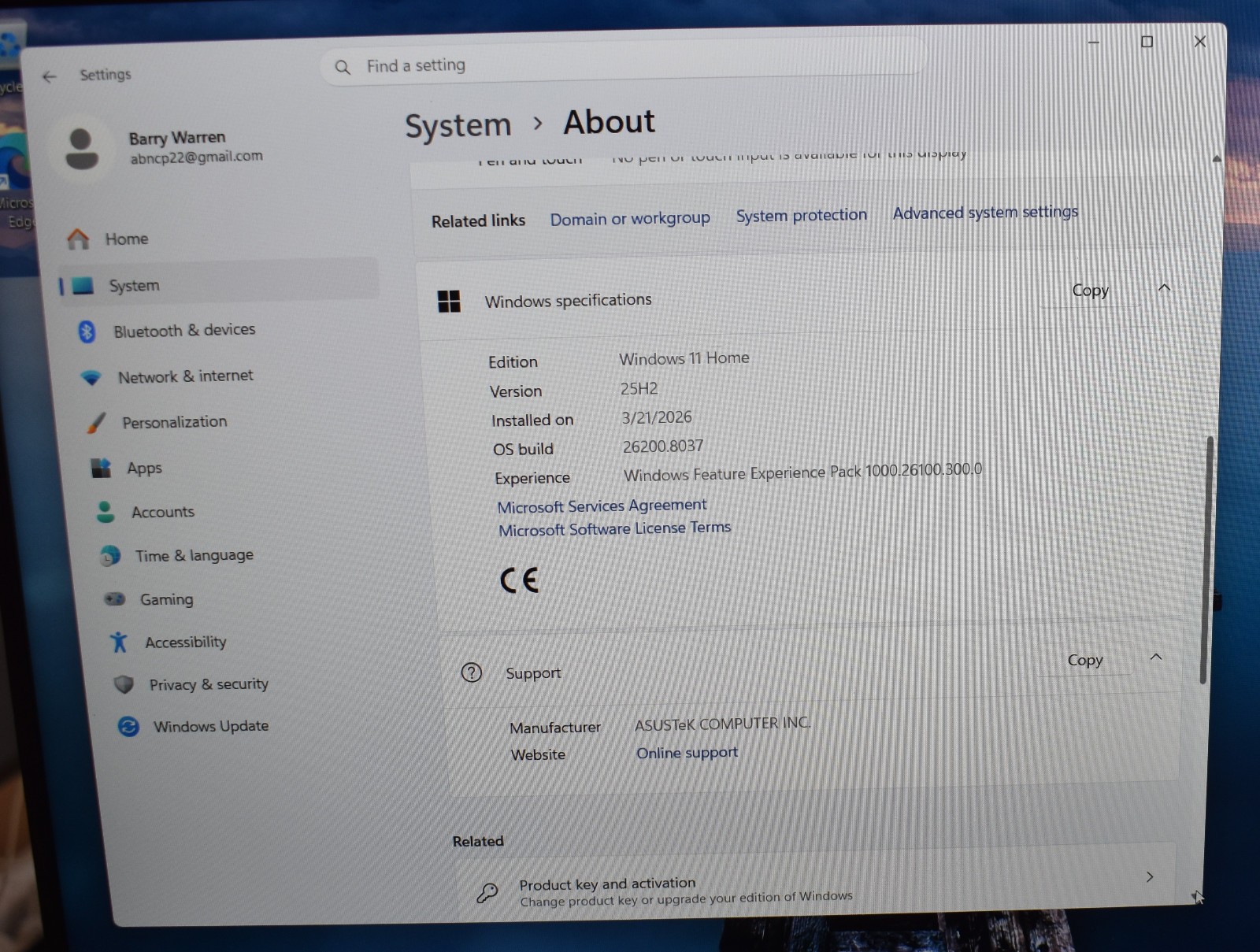Click the Gaming controller icon
This screenshot has width=1260, height=952.
pyautogui.click(x=115, y=599)
